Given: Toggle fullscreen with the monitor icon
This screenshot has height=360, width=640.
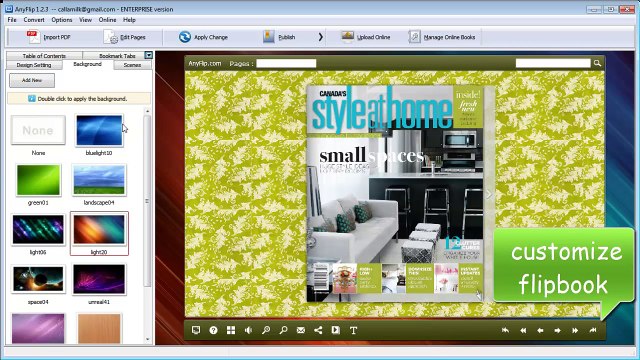Looking at the screenshot, I should [x=196, y=330].
